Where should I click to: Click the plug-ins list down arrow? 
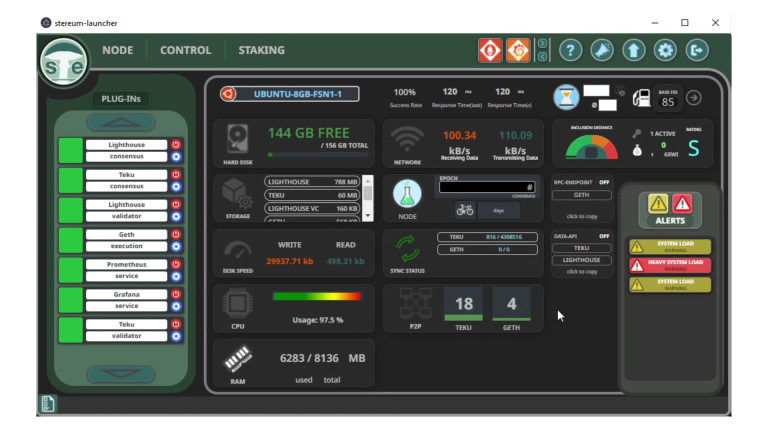(121, 374)
